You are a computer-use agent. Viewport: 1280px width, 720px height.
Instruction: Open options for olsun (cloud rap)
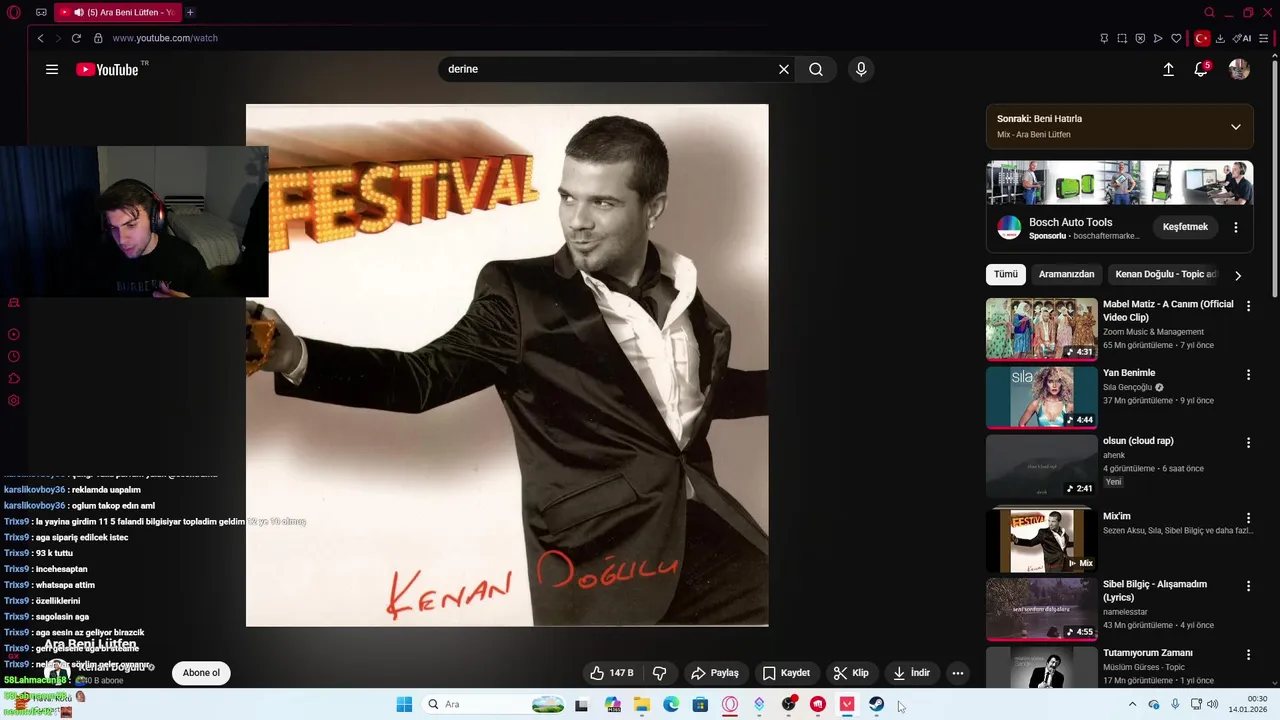pos(1248,442)
